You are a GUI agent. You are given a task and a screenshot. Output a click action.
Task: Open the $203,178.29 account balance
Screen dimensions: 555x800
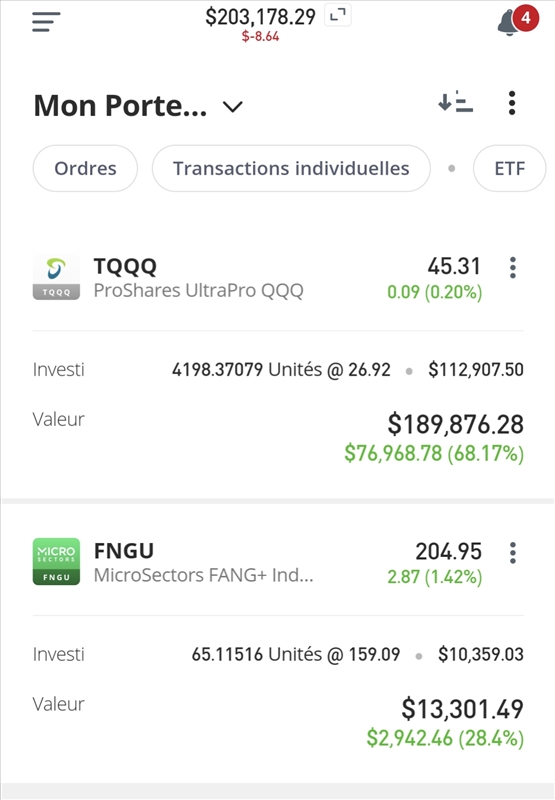(261, 17)
